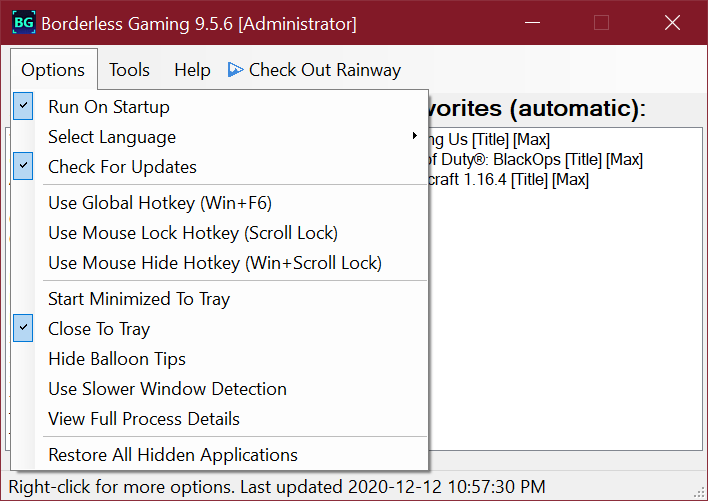Image resolution: width=708 pixels, height=501 pixels.
Task: Uncheck the Run On Startup option
Action: [x=108, y=107]
